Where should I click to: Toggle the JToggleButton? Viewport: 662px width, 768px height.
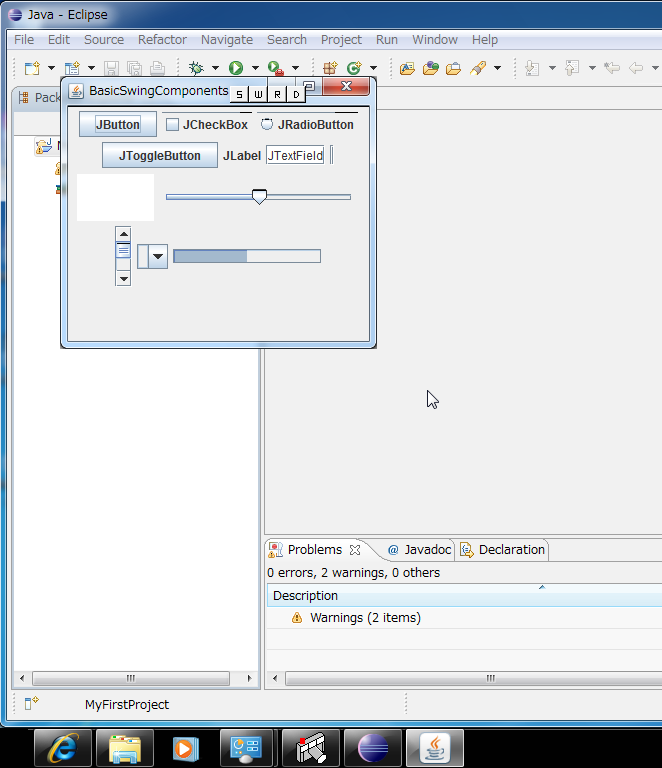click(x=159, y=156)
